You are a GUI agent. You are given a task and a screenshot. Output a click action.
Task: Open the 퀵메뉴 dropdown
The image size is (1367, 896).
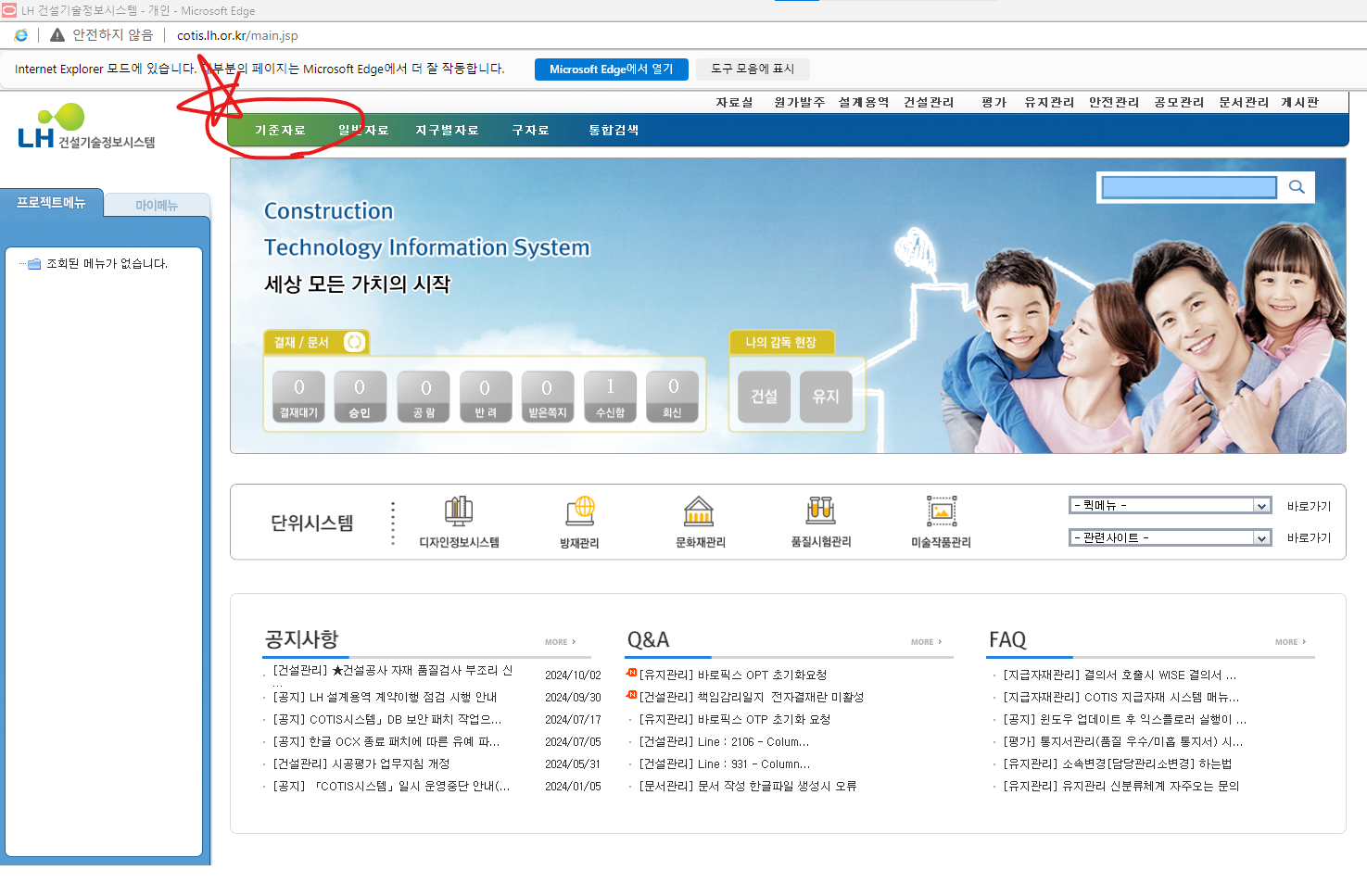(x=1170, y=505)
